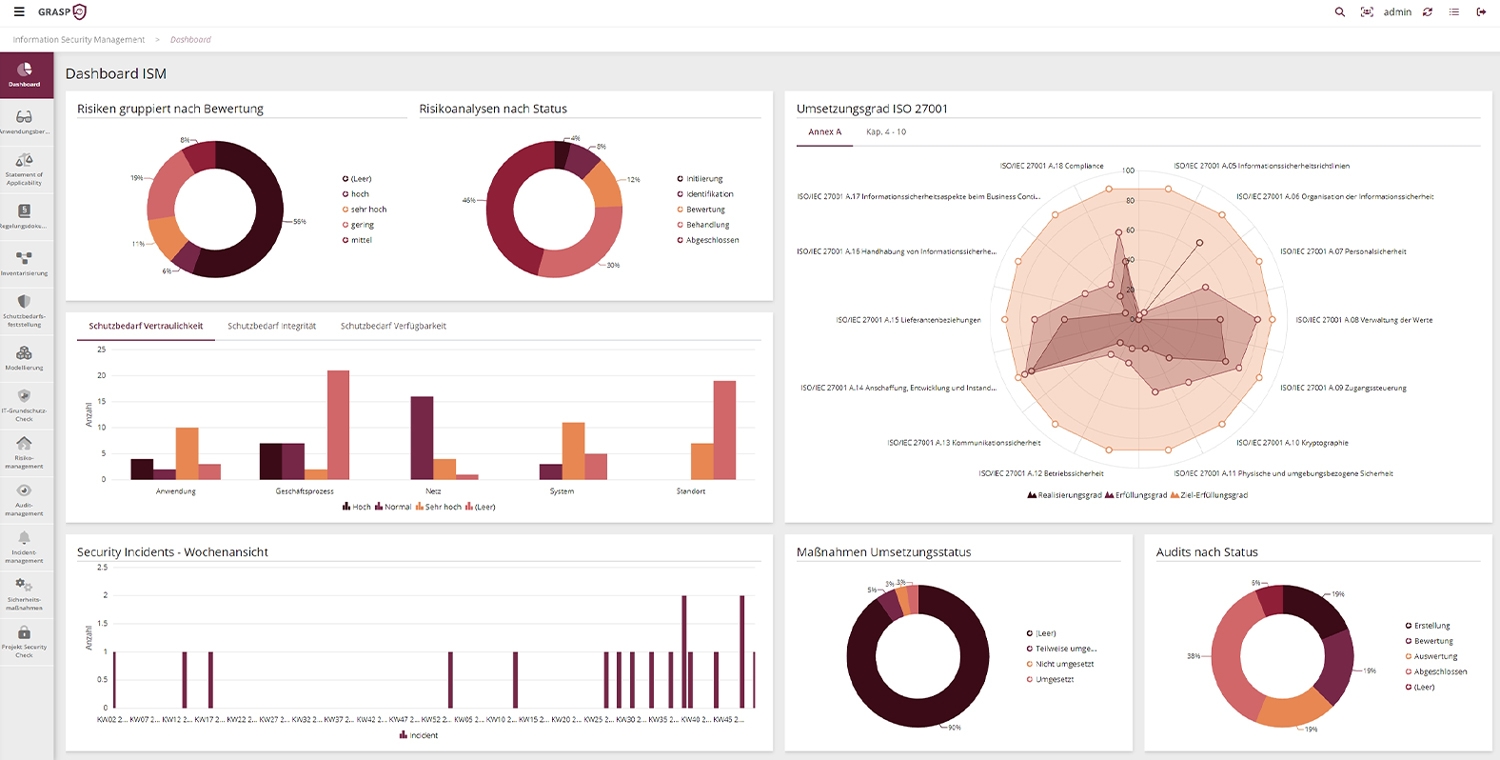Select the Risikomanagement sidebar icon
This screenshot has height=760, width=1500.
25,450
